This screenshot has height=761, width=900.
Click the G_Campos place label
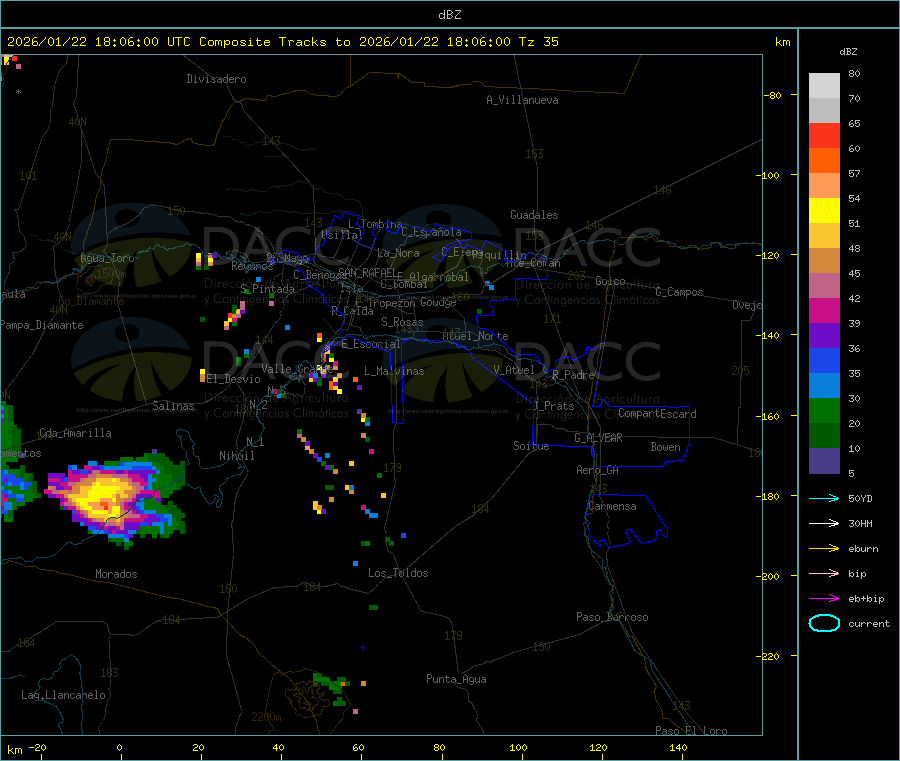(x=679, y=292)
